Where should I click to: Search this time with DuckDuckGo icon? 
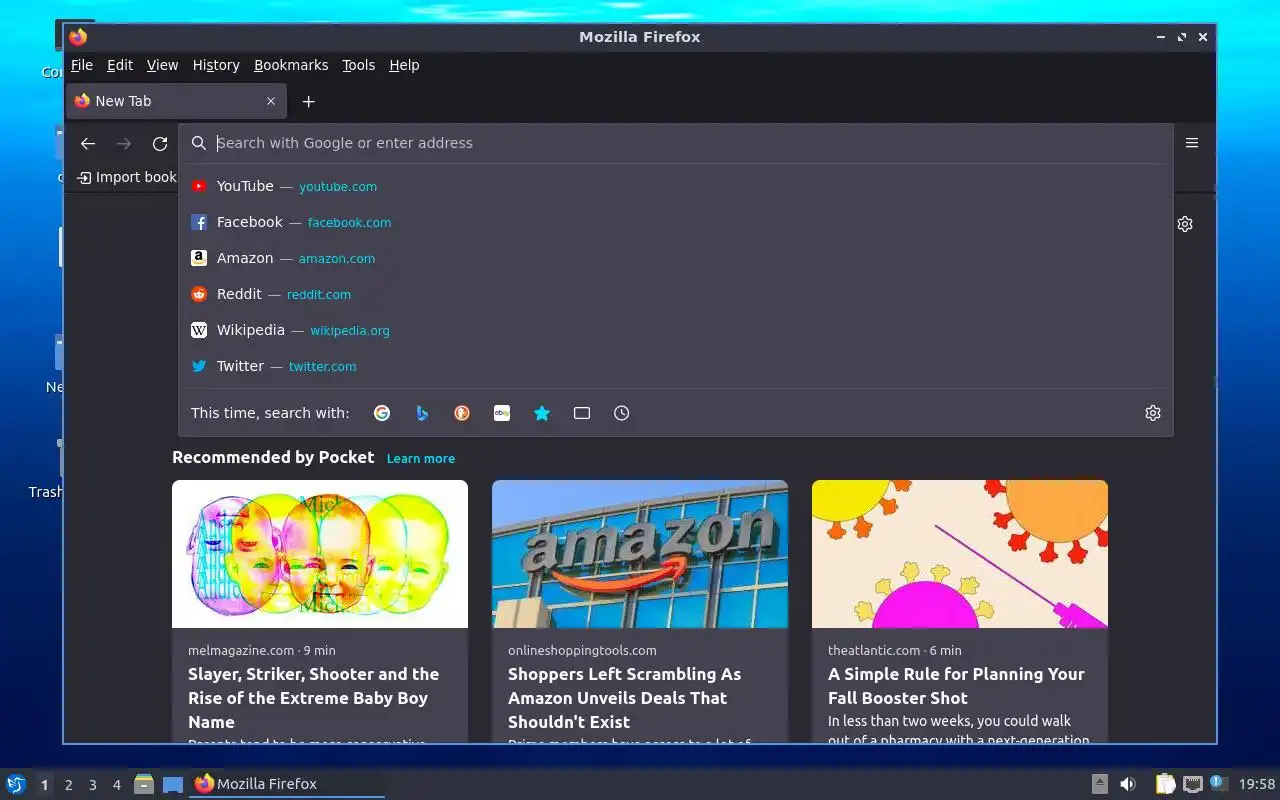coord(462,413)
